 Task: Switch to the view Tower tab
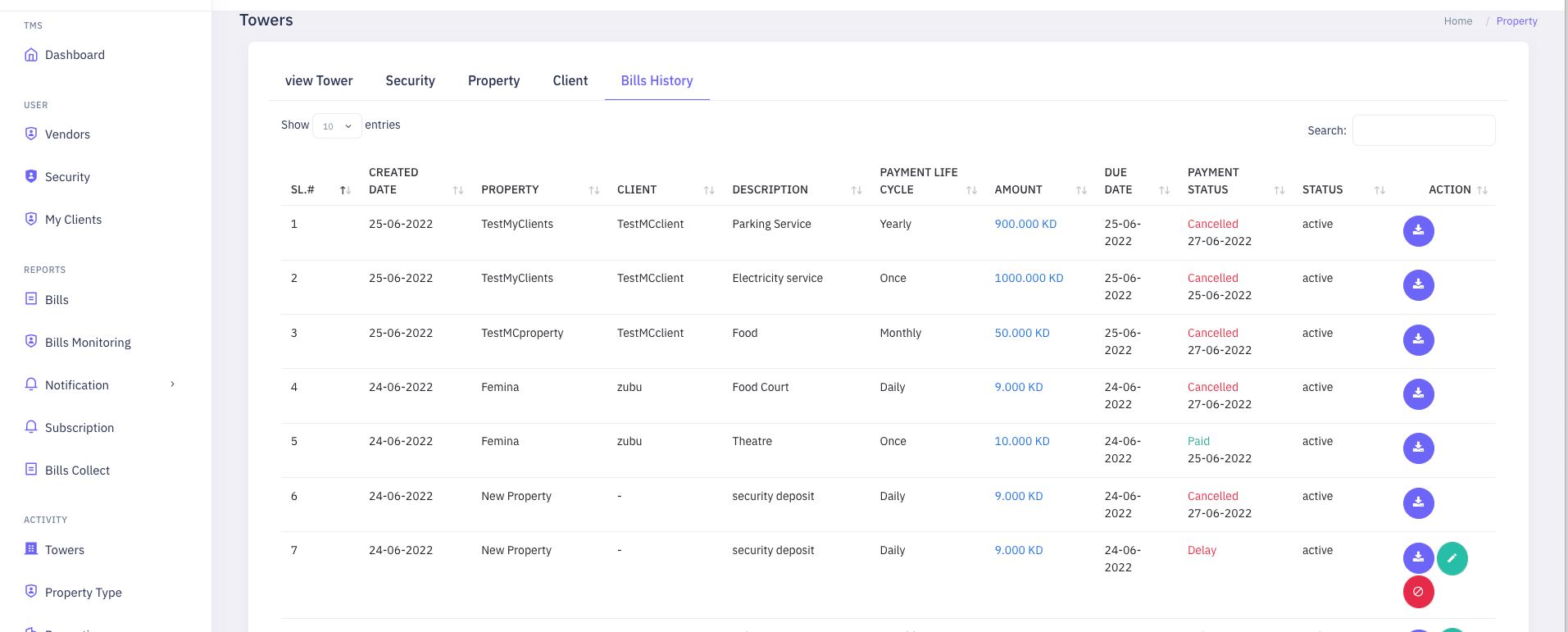[319, 80]
